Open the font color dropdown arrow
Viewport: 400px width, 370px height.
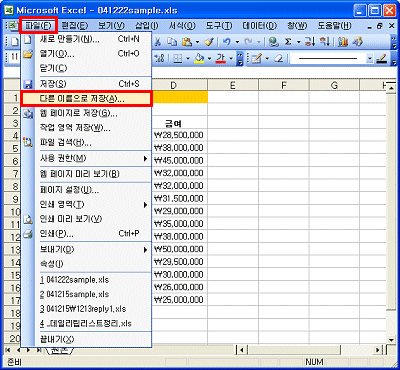click(x=231, y=59)
